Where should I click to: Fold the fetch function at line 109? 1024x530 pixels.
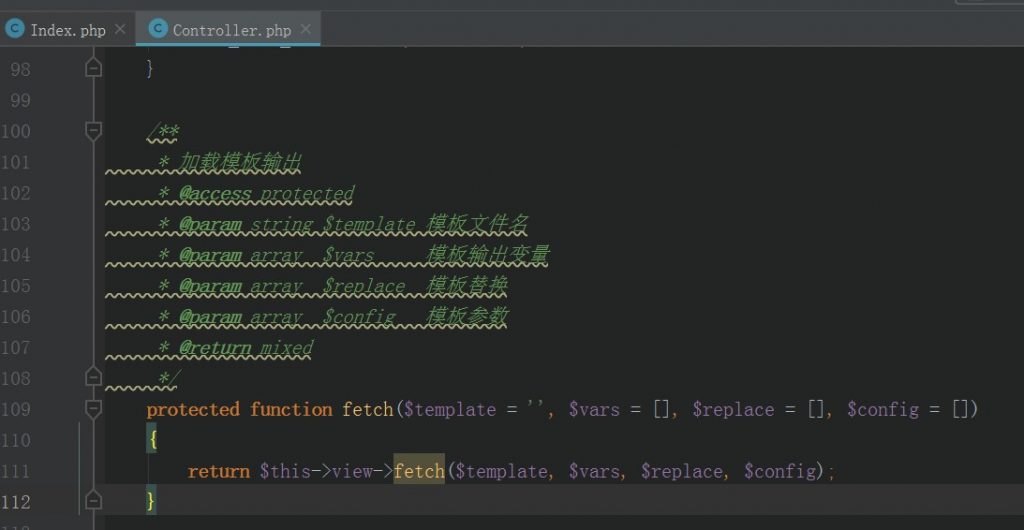click(x=93, y=409)
